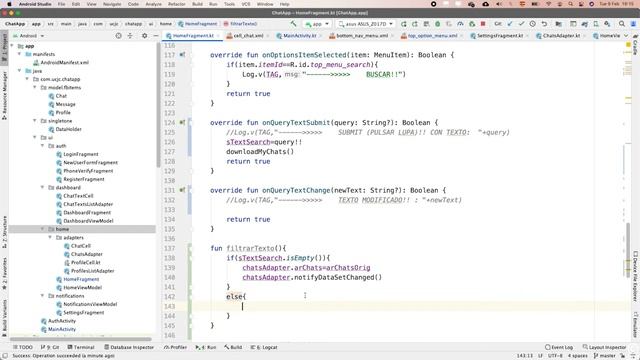
Task: Collapse the home package node
Action: pos(42,229)
